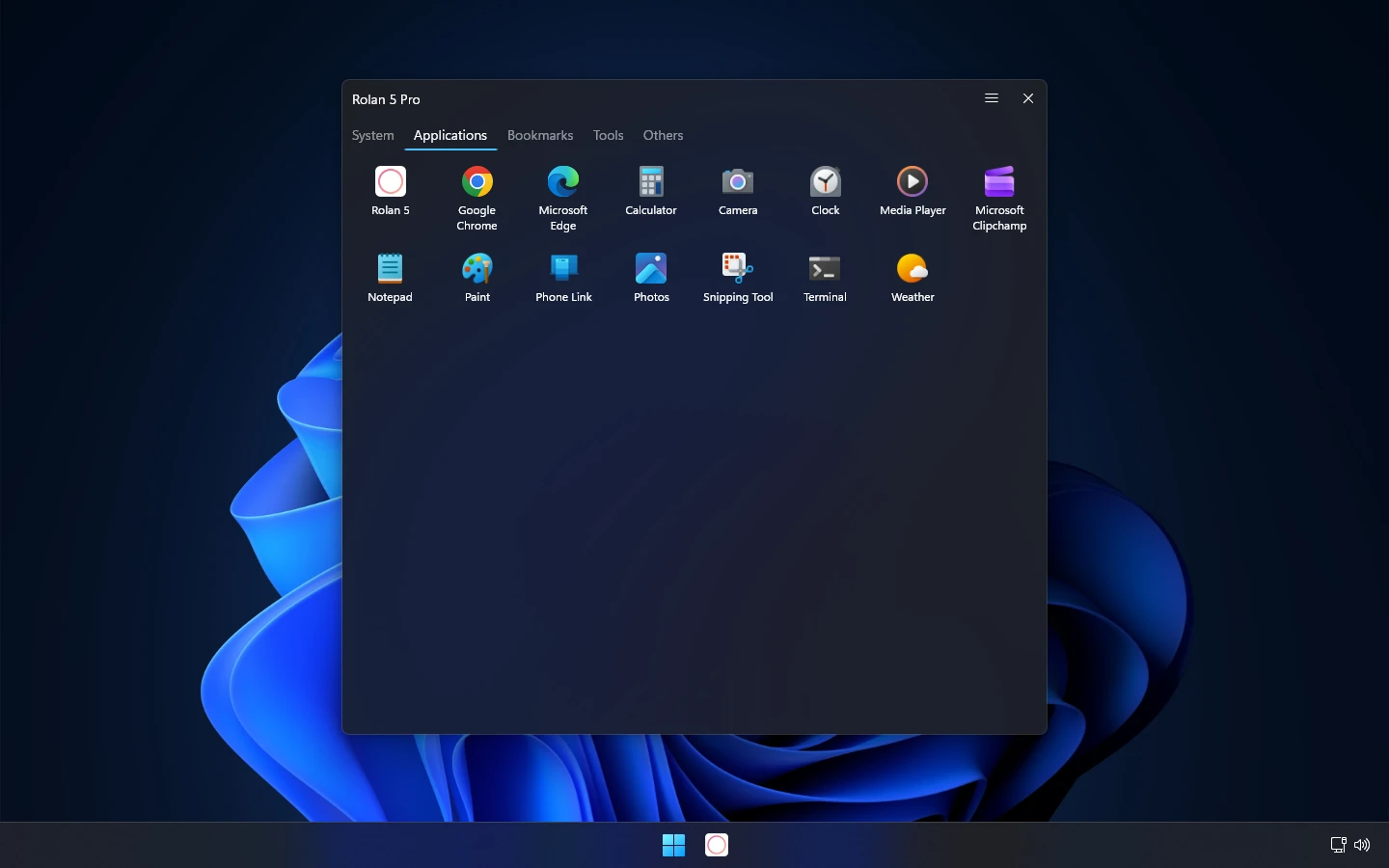Open Notepad from the Applications grid

tap(390, 278)
